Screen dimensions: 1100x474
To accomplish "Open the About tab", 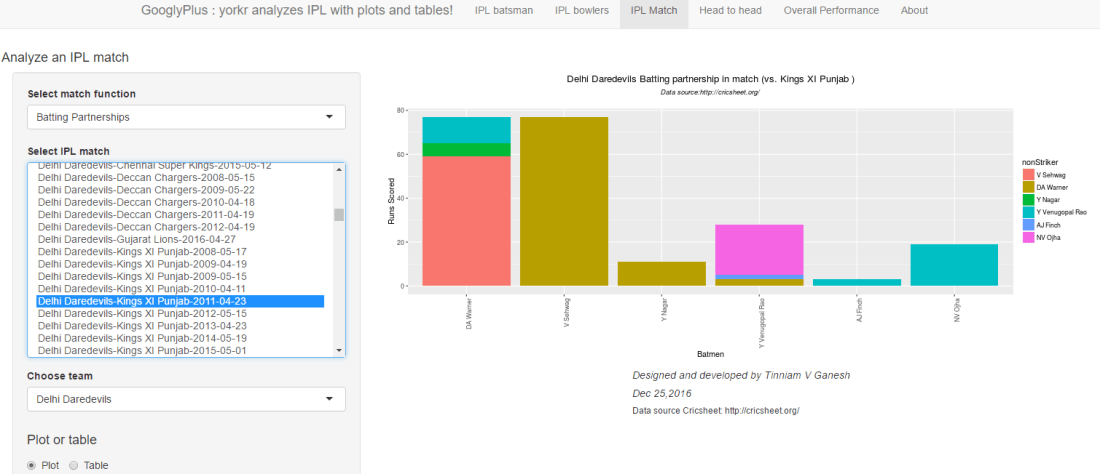I will coord(914,11).
